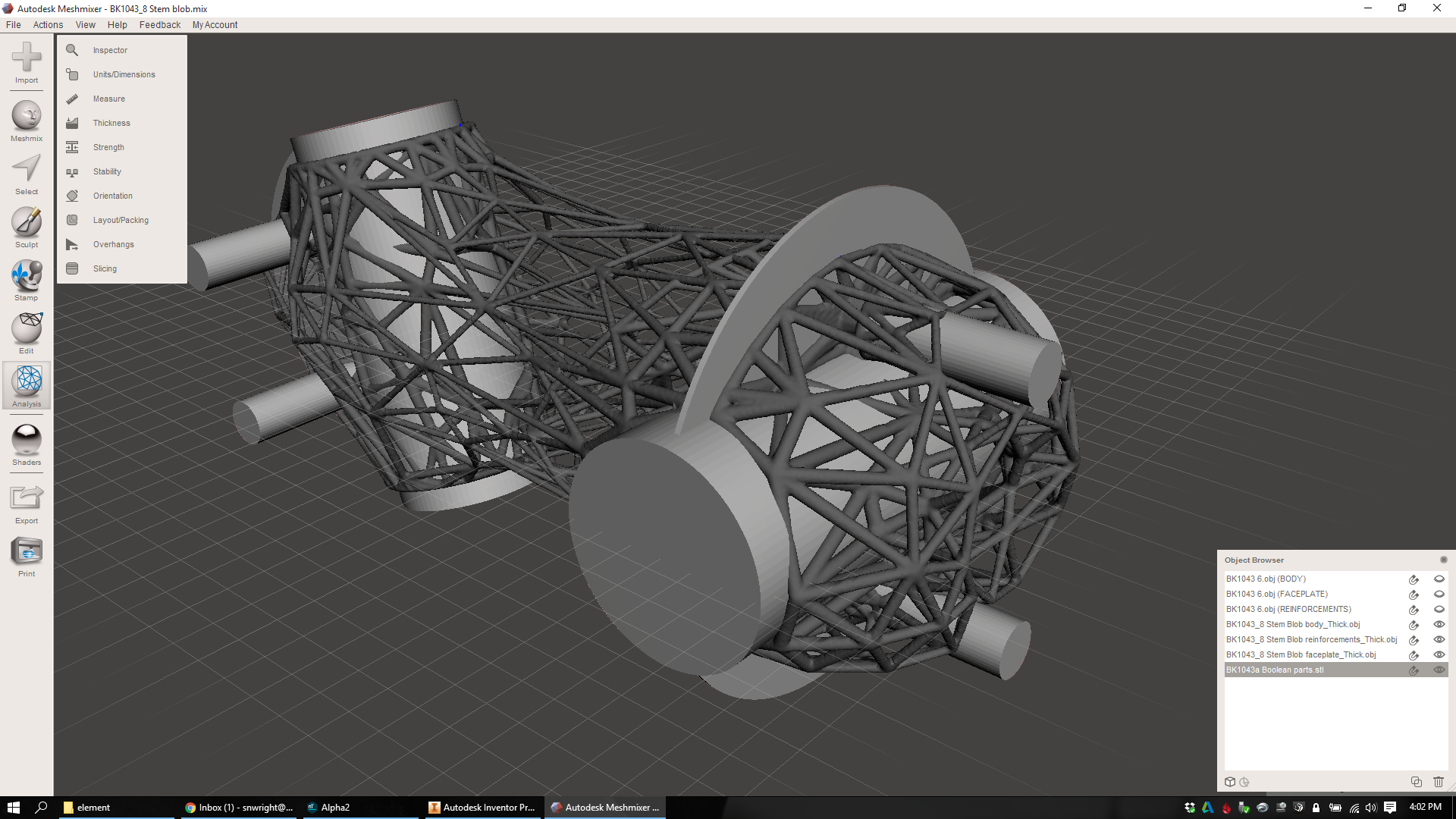Image resolution: width=1456 pixels, height=819 pixels.
Task: Open the Actions menu
Action: pyautogui.click(x=48, y=25)
